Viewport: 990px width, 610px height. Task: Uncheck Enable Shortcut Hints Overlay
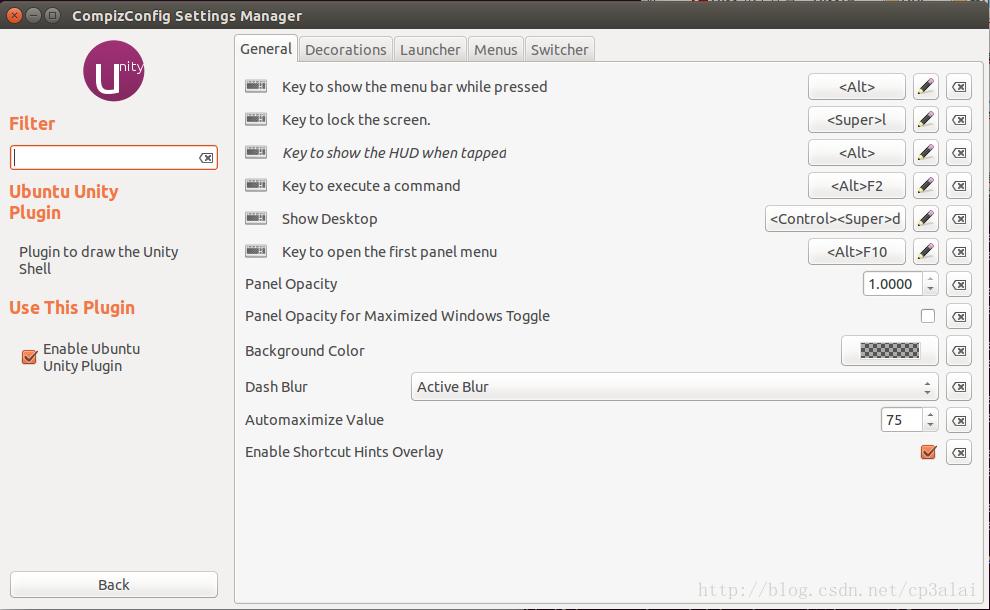coord(928,452)
